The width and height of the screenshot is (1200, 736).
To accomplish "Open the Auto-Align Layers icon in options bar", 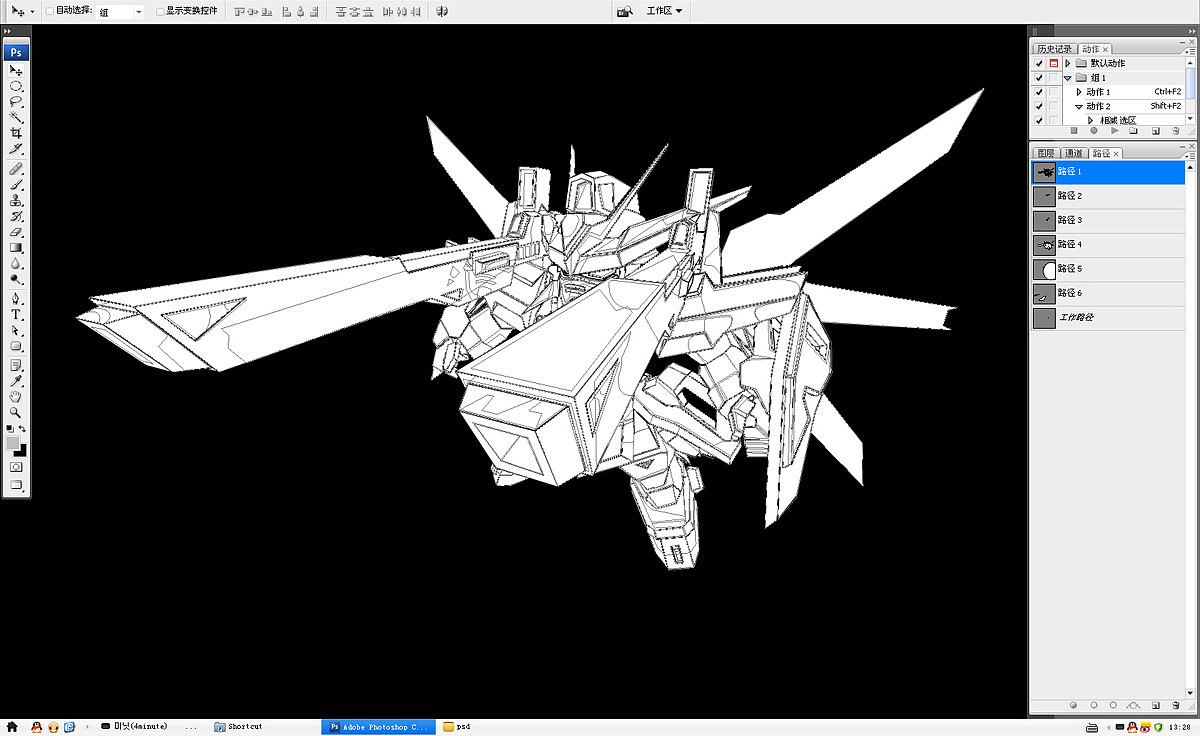I will [x=441, y=11].
